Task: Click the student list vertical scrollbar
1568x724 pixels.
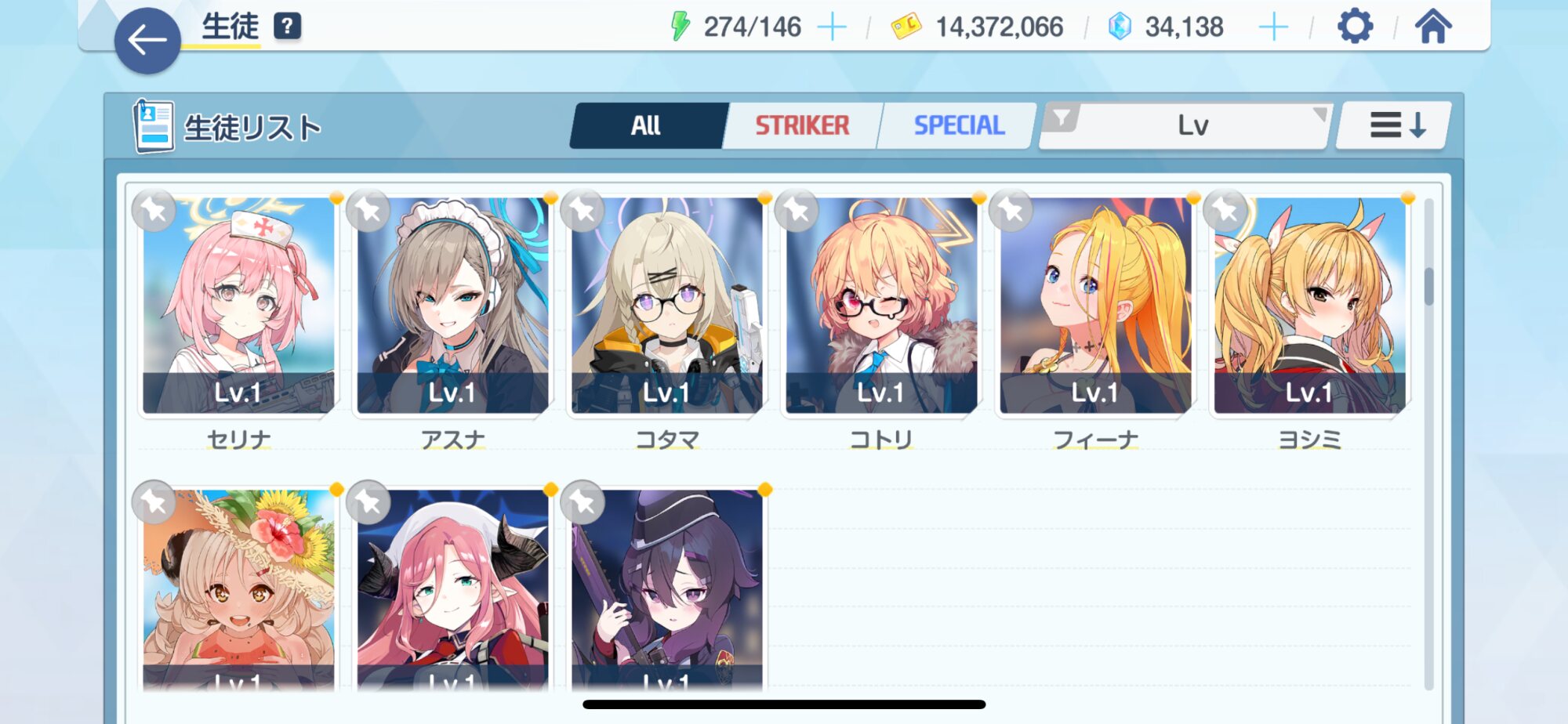Action: (1428, 443)
